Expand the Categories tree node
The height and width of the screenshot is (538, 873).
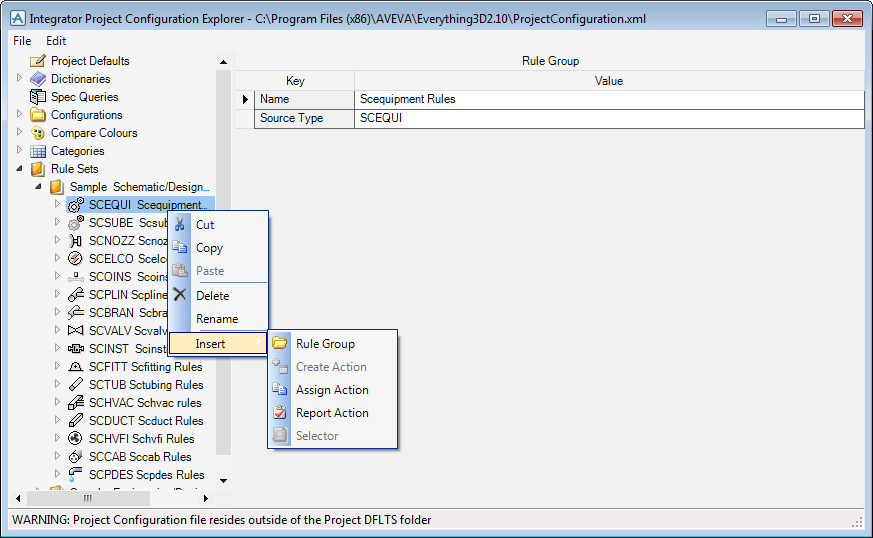(x=19, y=150)
